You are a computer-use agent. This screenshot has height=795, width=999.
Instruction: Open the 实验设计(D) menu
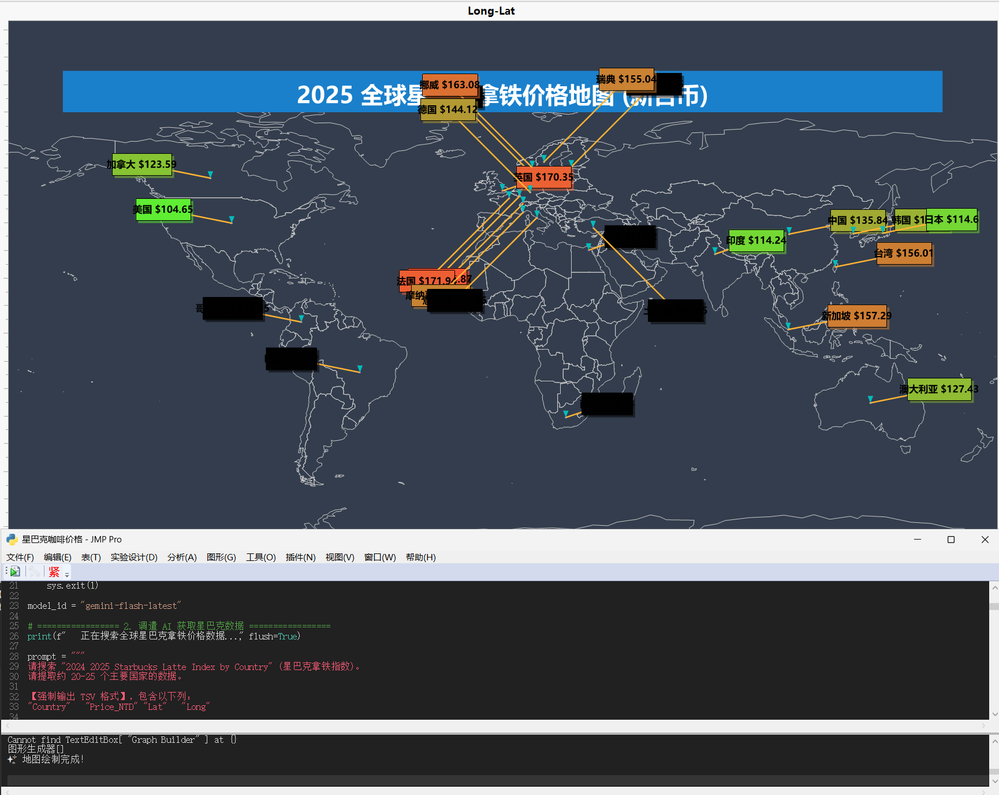click(134, 557)
